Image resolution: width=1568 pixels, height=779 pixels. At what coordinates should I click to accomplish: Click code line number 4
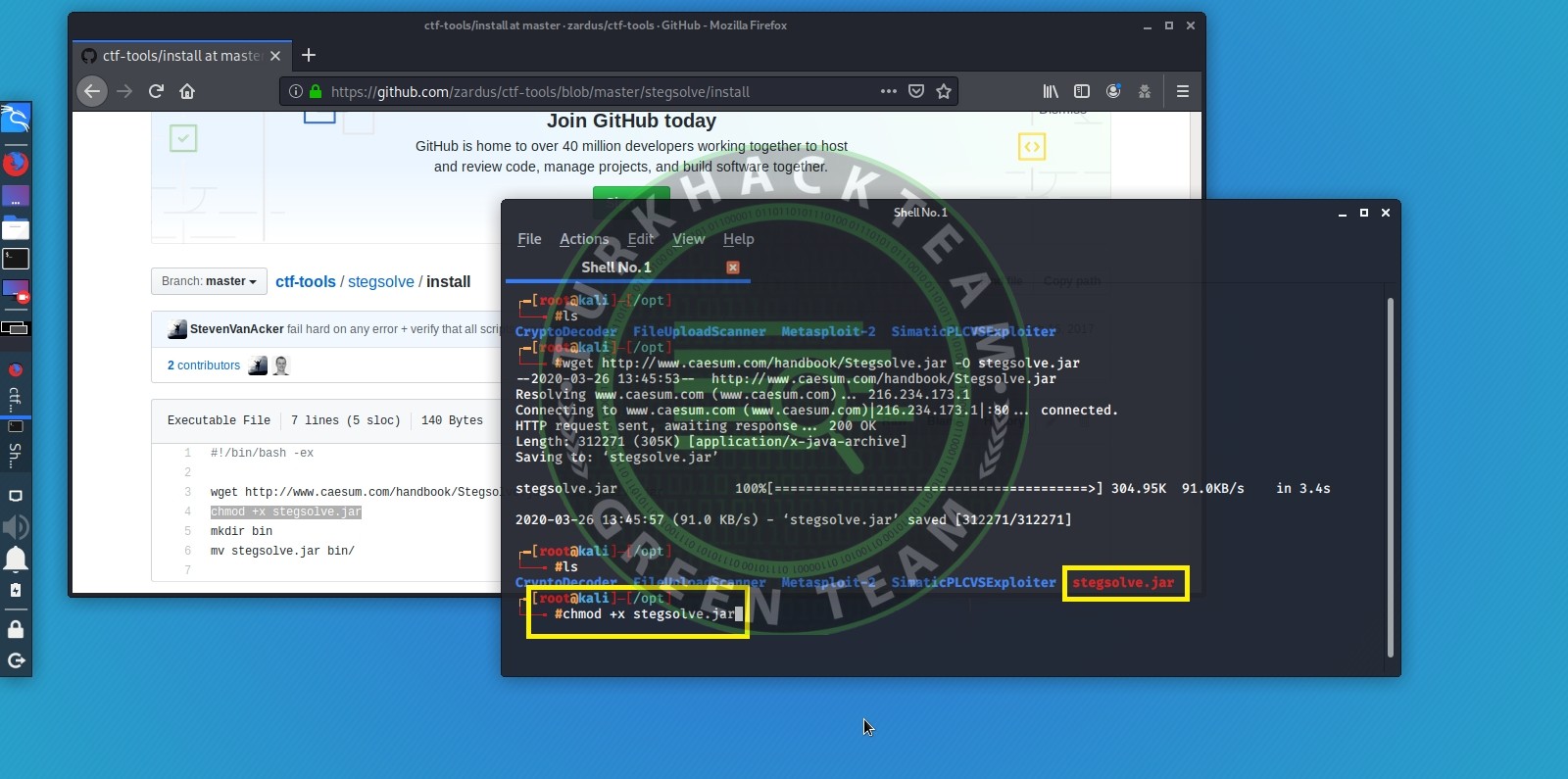coord(187,511)
